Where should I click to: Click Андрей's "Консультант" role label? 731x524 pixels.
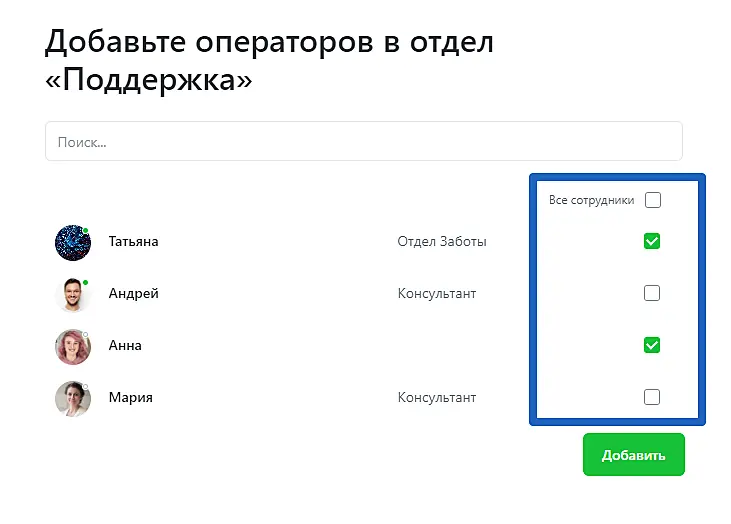[x=436, y=294]
